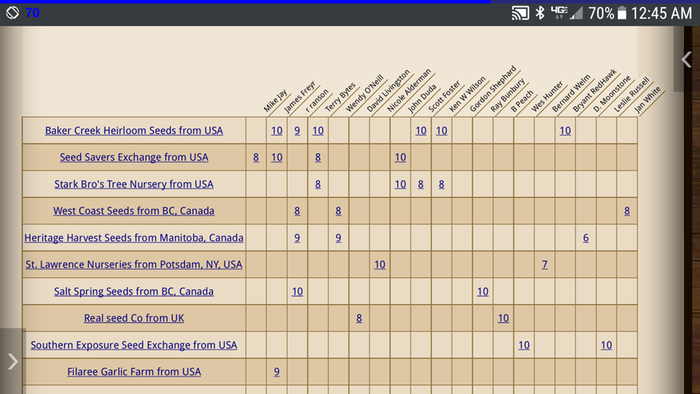This screenshot has width=700, height=394.
Task: Tap the battery icon in status bar
Action: click(x=622, y=13)
